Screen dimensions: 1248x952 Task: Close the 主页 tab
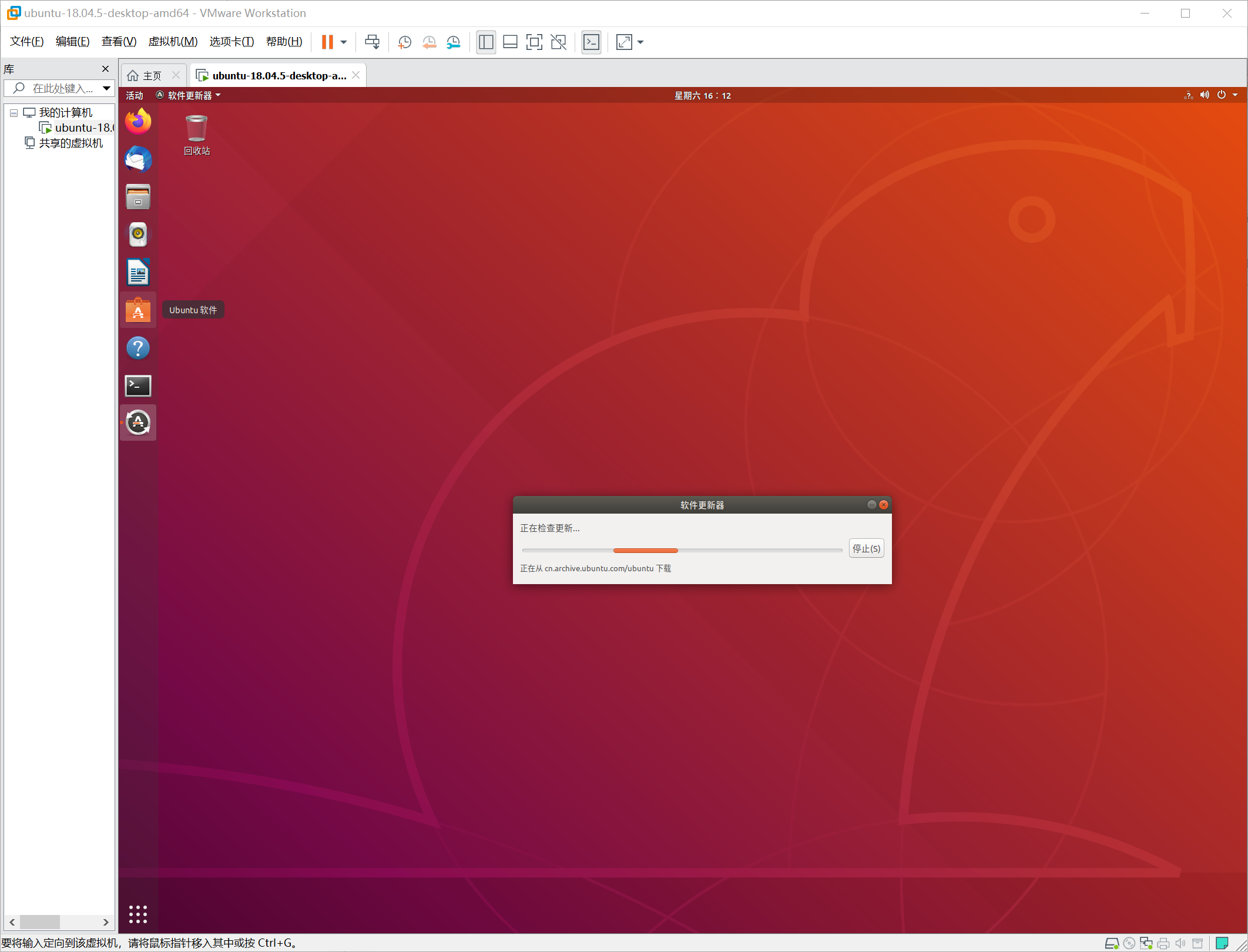tap(176, 75)
